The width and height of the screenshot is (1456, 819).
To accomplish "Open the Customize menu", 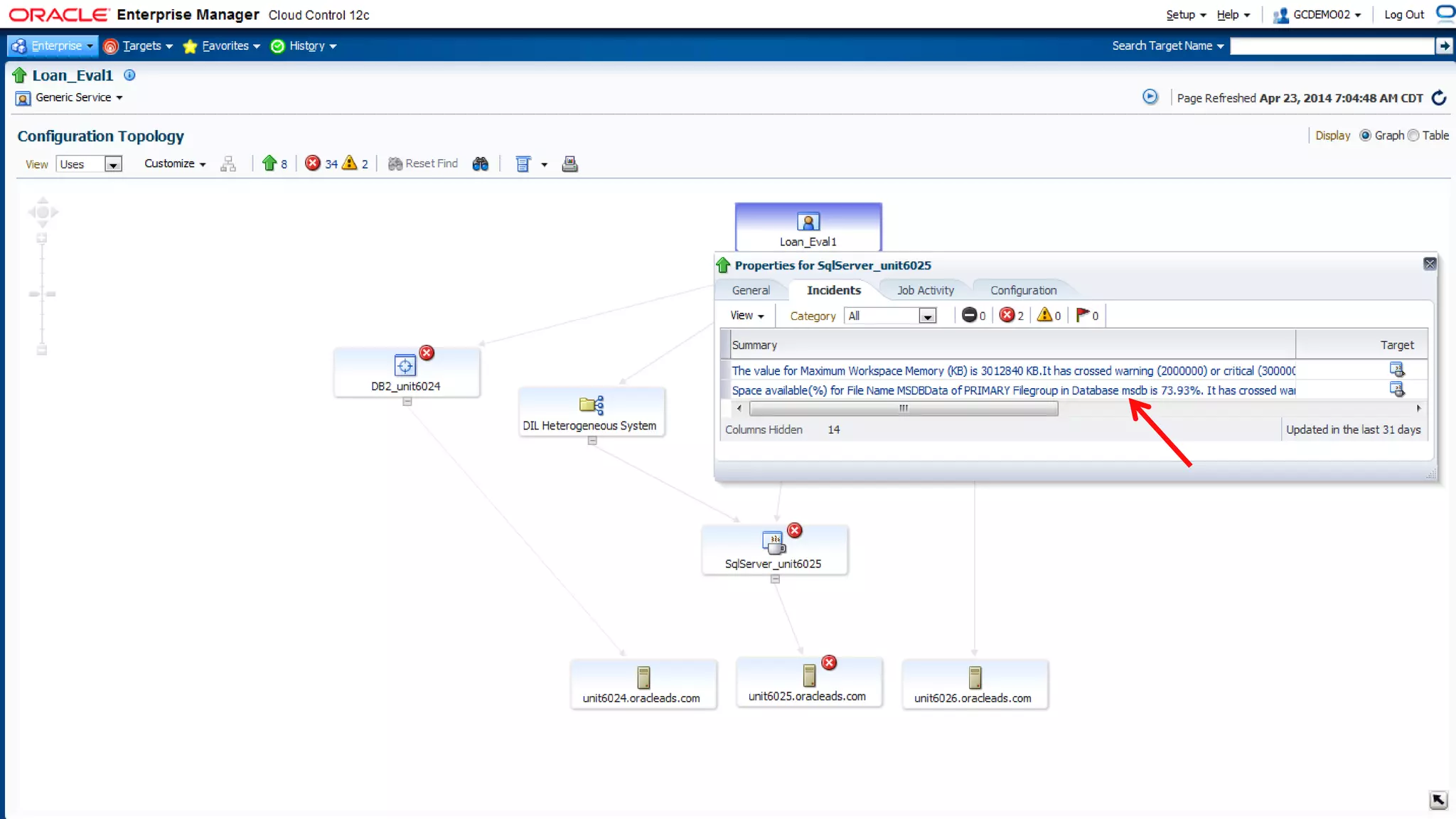I will click(175, 164).
